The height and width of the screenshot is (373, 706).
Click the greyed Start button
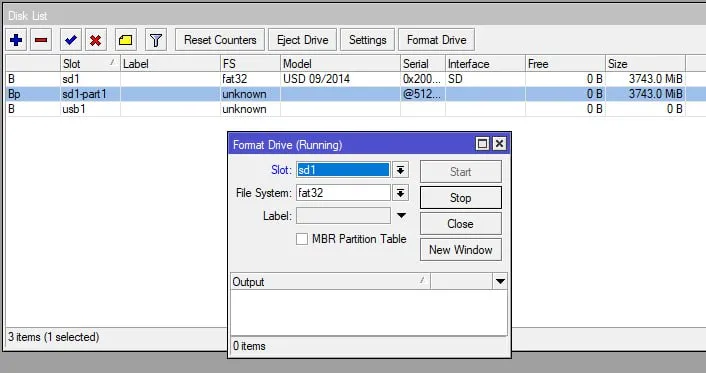[x=461, y=172]
